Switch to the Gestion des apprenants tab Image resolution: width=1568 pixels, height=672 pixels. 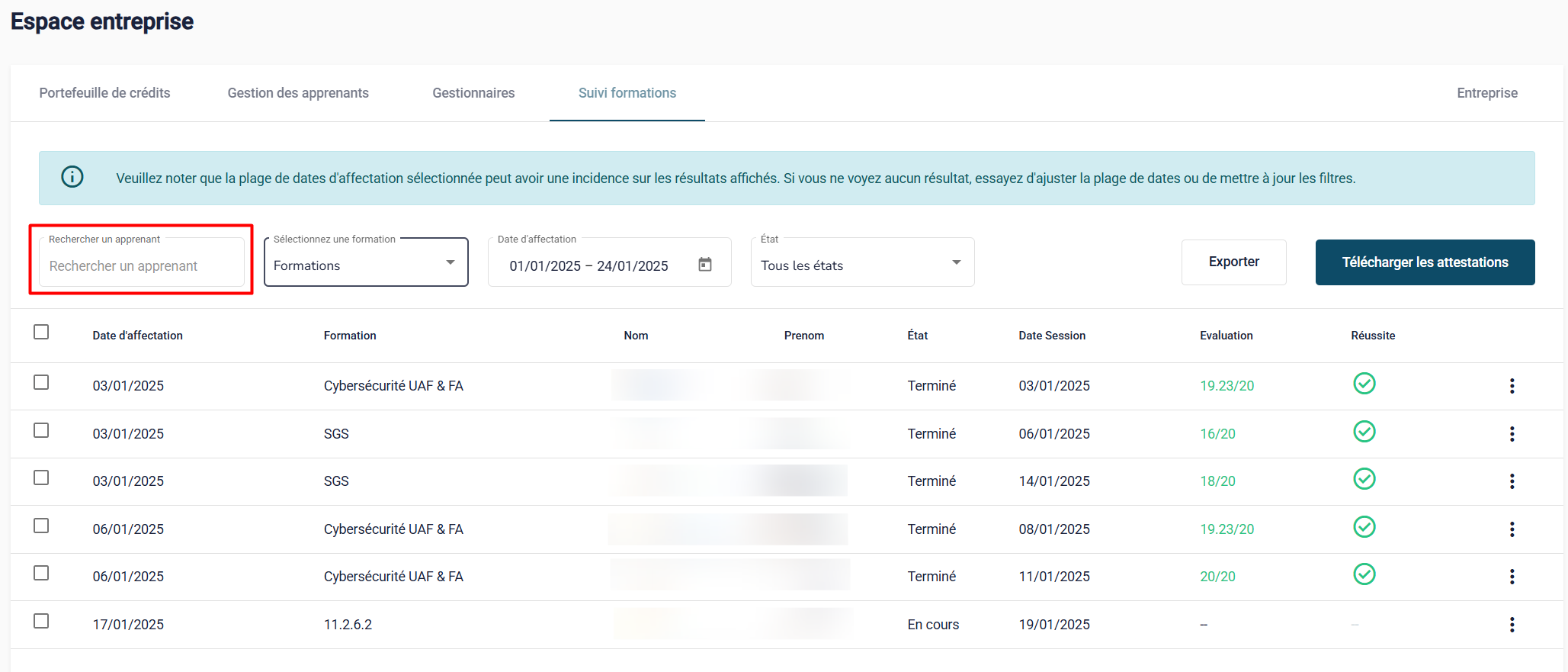pyautogui.click(x=298, y=93)
